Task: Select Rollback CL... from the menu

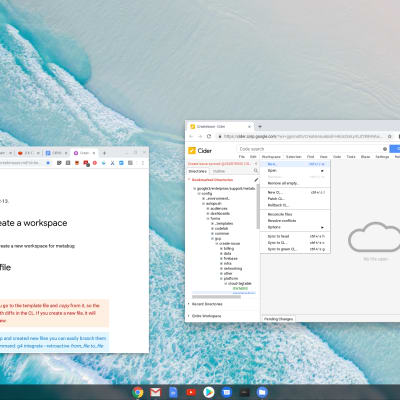Action: 295,205
